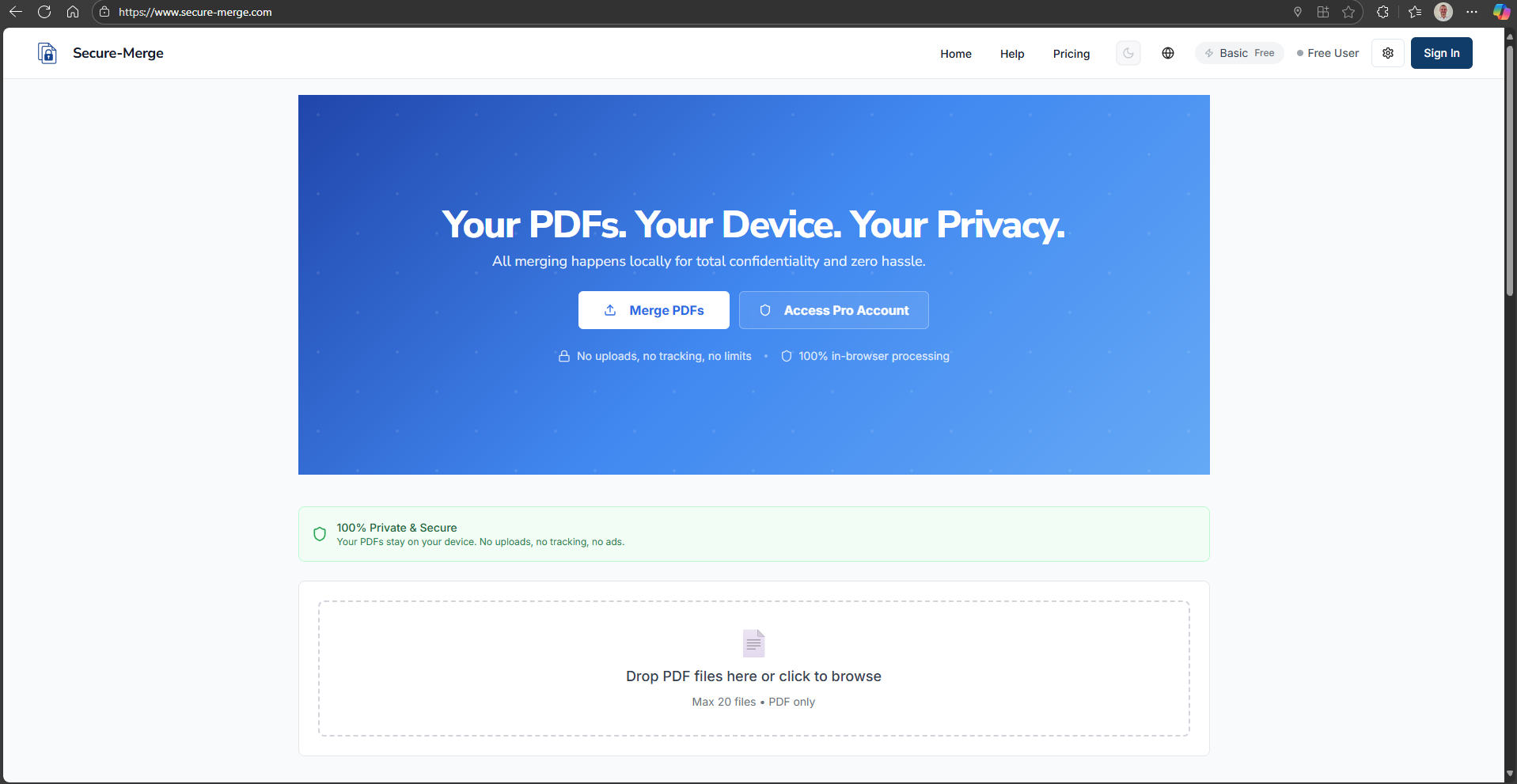Click shield icon beside in-browser processing
Screen dimensions: 1517x784
(x=787, y=356)
